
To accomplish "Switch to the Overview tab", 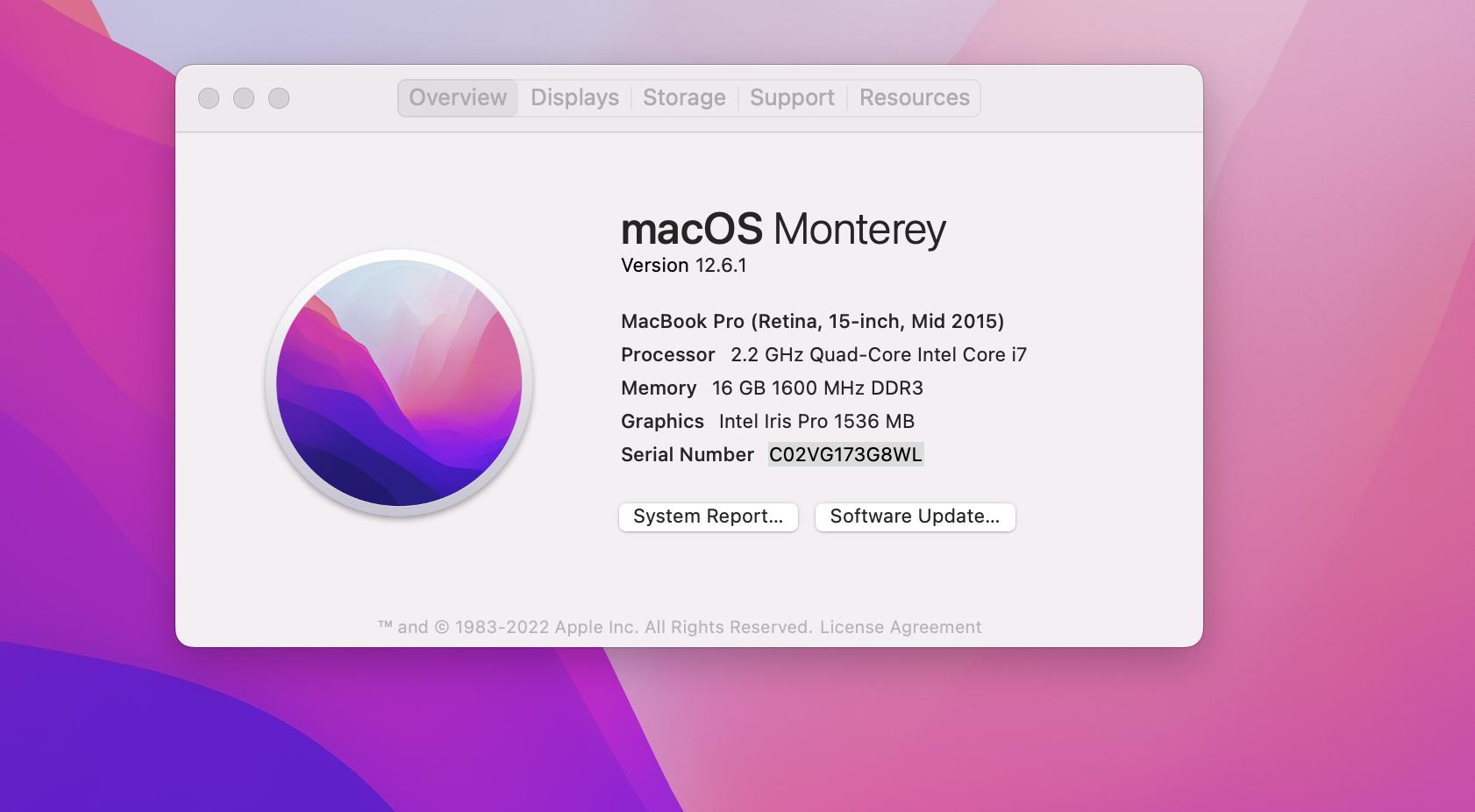I will pyautogui.click(x=457, y=97).
